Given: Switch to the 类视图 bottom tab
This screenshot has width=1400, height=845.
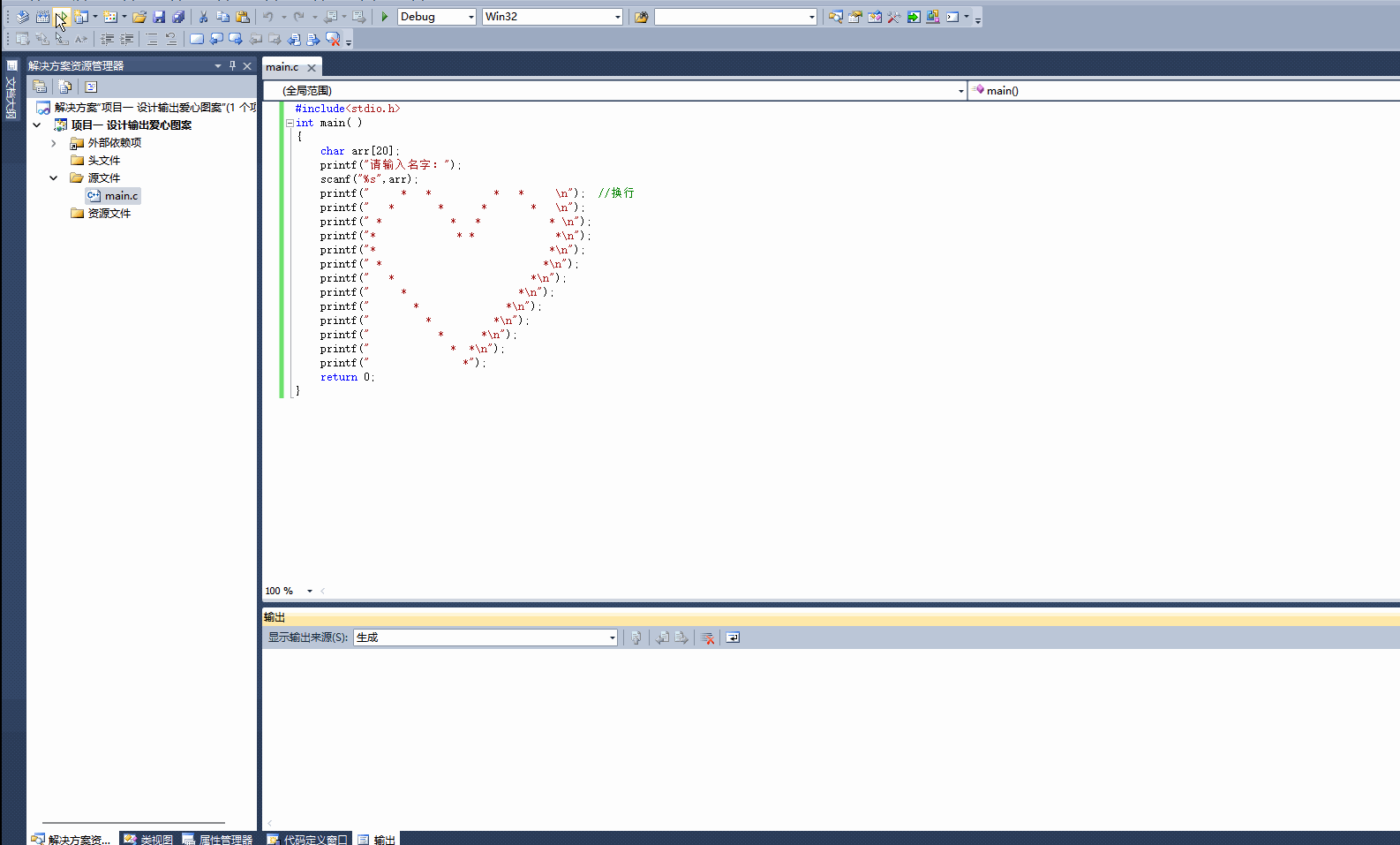Looking at the screenshot, I should coord(149,839).
